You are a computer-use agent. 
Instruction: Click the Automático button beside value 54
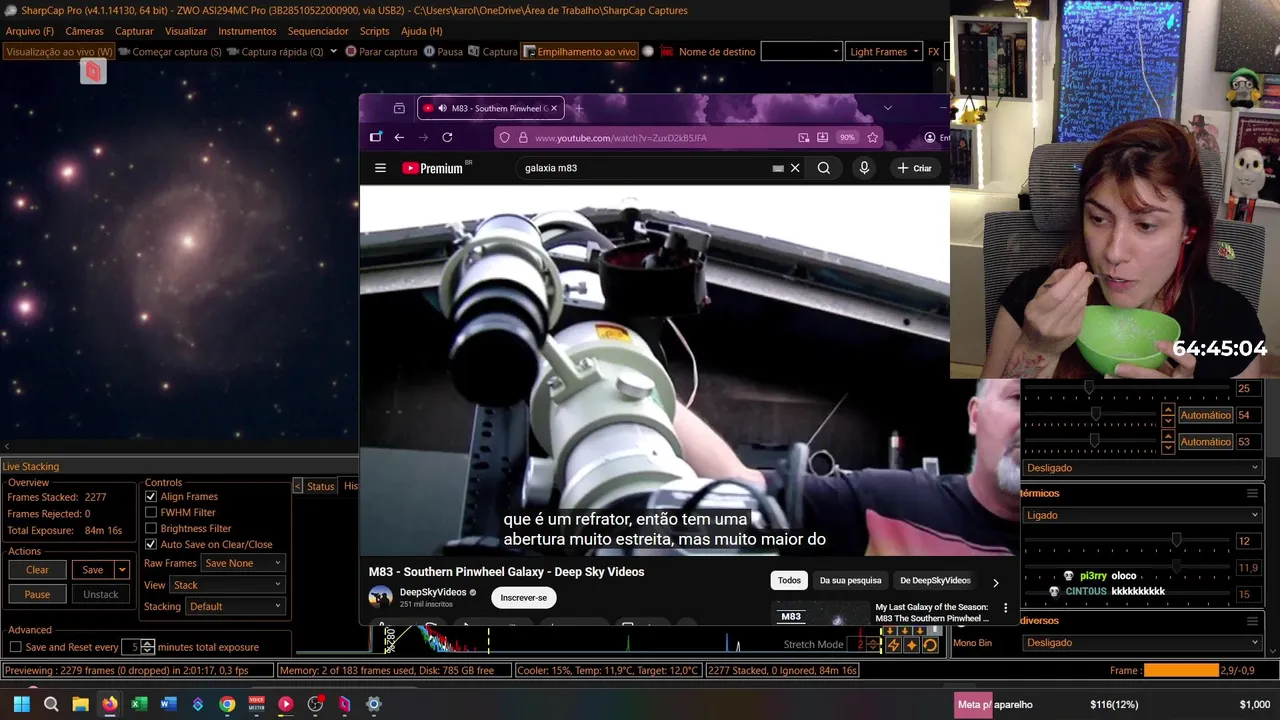(1205, 415)
